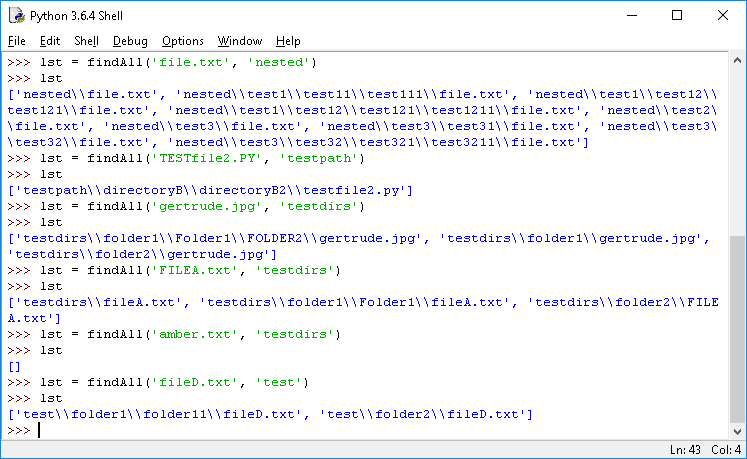Open the File menu

17,41
